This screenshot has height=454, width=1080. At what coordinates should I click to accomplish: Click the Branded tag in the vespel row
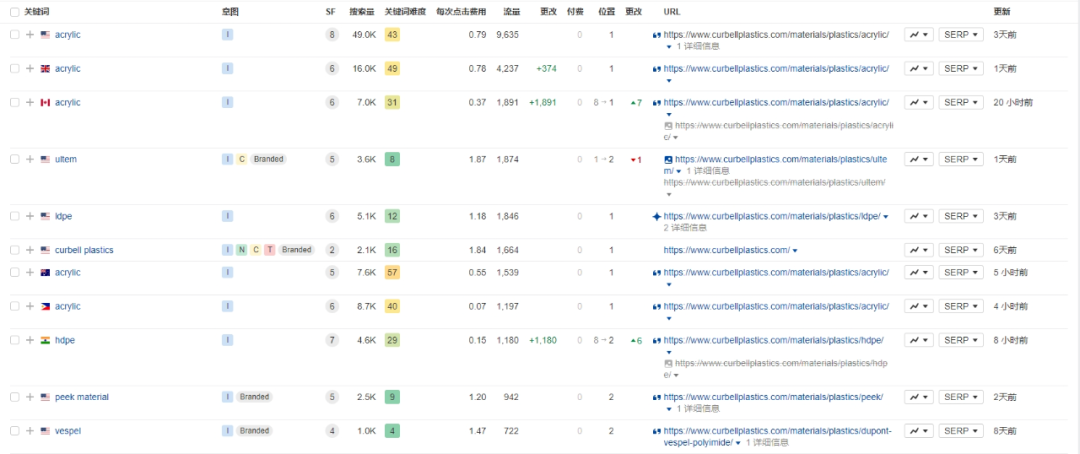254,431
